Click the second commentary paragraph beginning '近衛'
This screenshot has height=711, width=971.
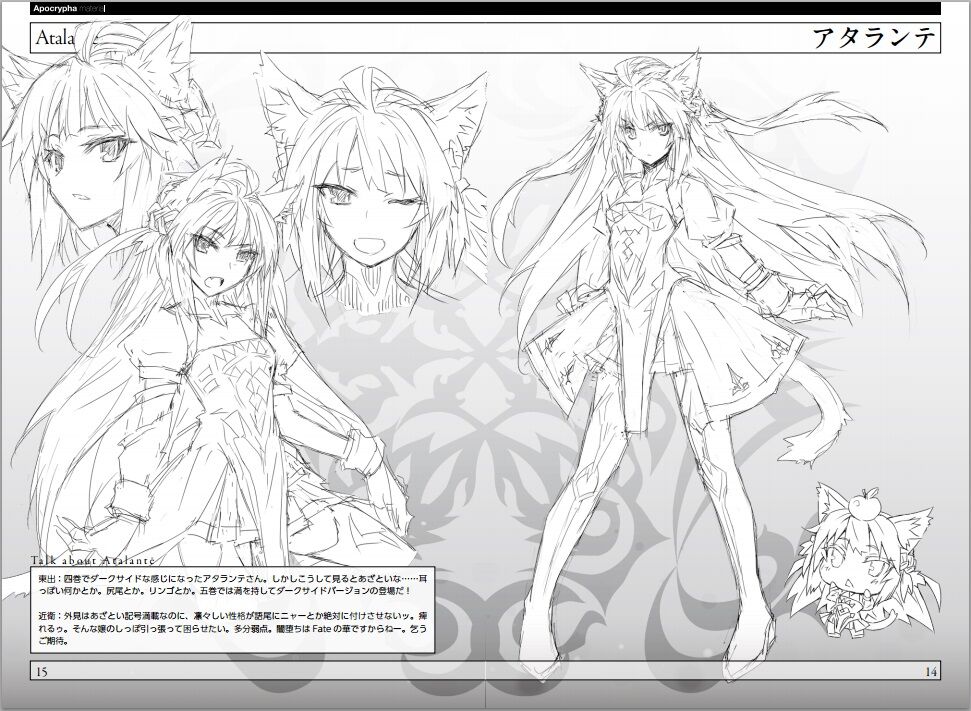tap(233, 628)
